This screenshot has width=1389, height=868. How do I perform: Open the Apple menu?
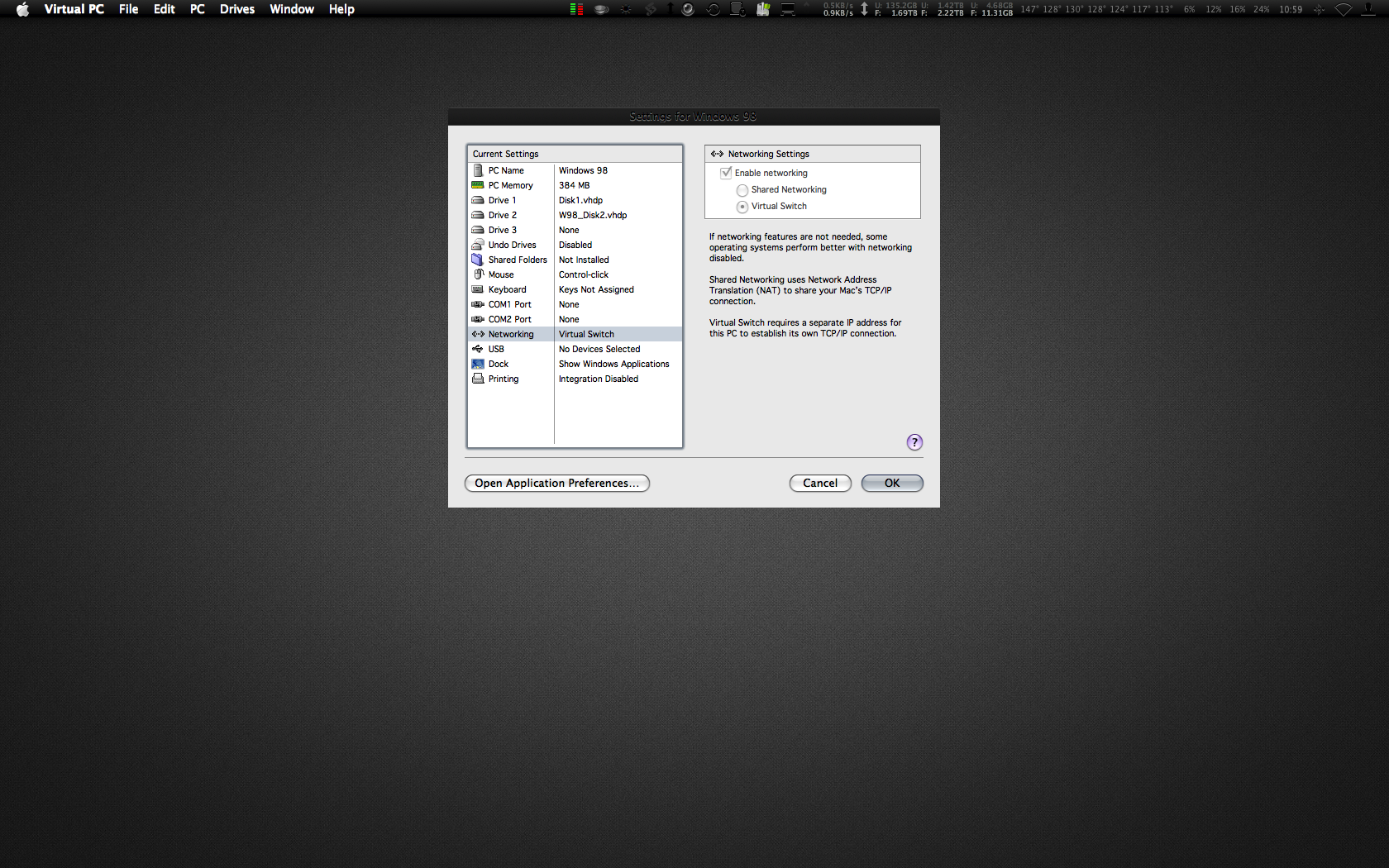pyautogui.click(x=22, y=9)
